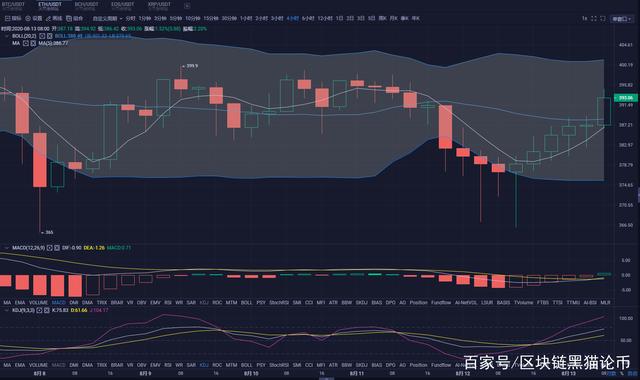Click highlighted MACD in upper indicator list
Screen dimensions: 640x380
pos(59,302)
